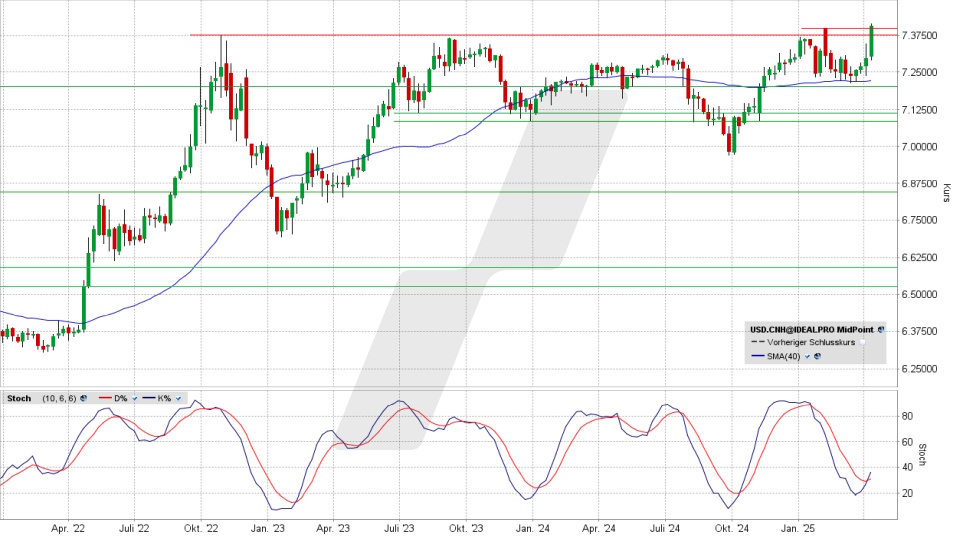This screenshot has width=960, height=540.
Task: Click the (10, 6, 6) parameter text
Action: coord(59,398)
